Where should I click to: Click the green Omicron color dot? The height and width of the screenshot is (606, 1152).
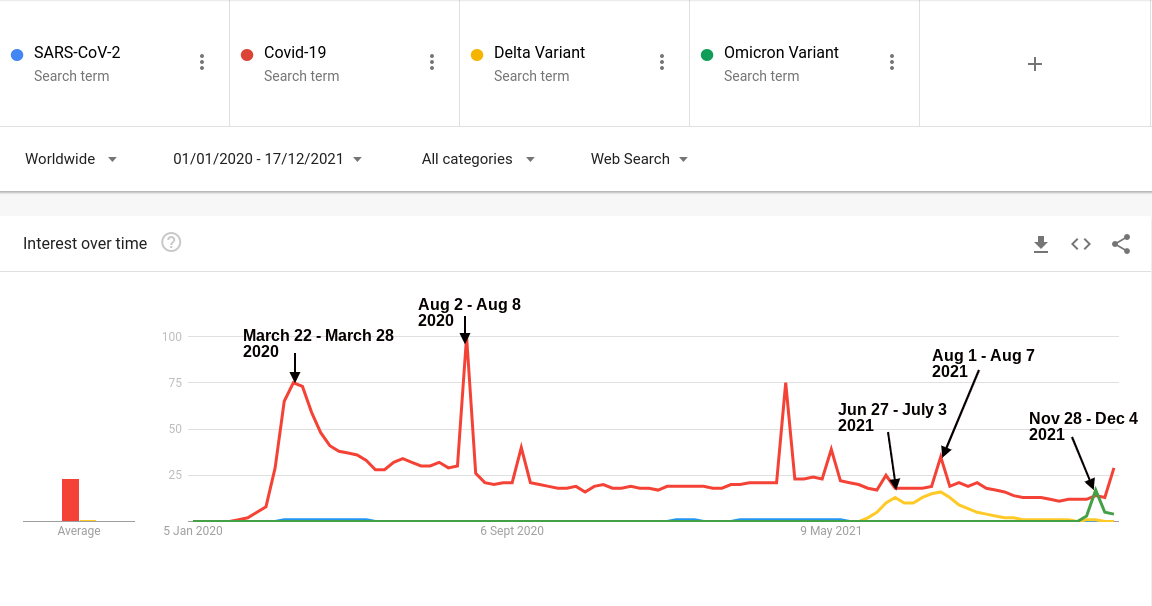(x=707, y=54)
